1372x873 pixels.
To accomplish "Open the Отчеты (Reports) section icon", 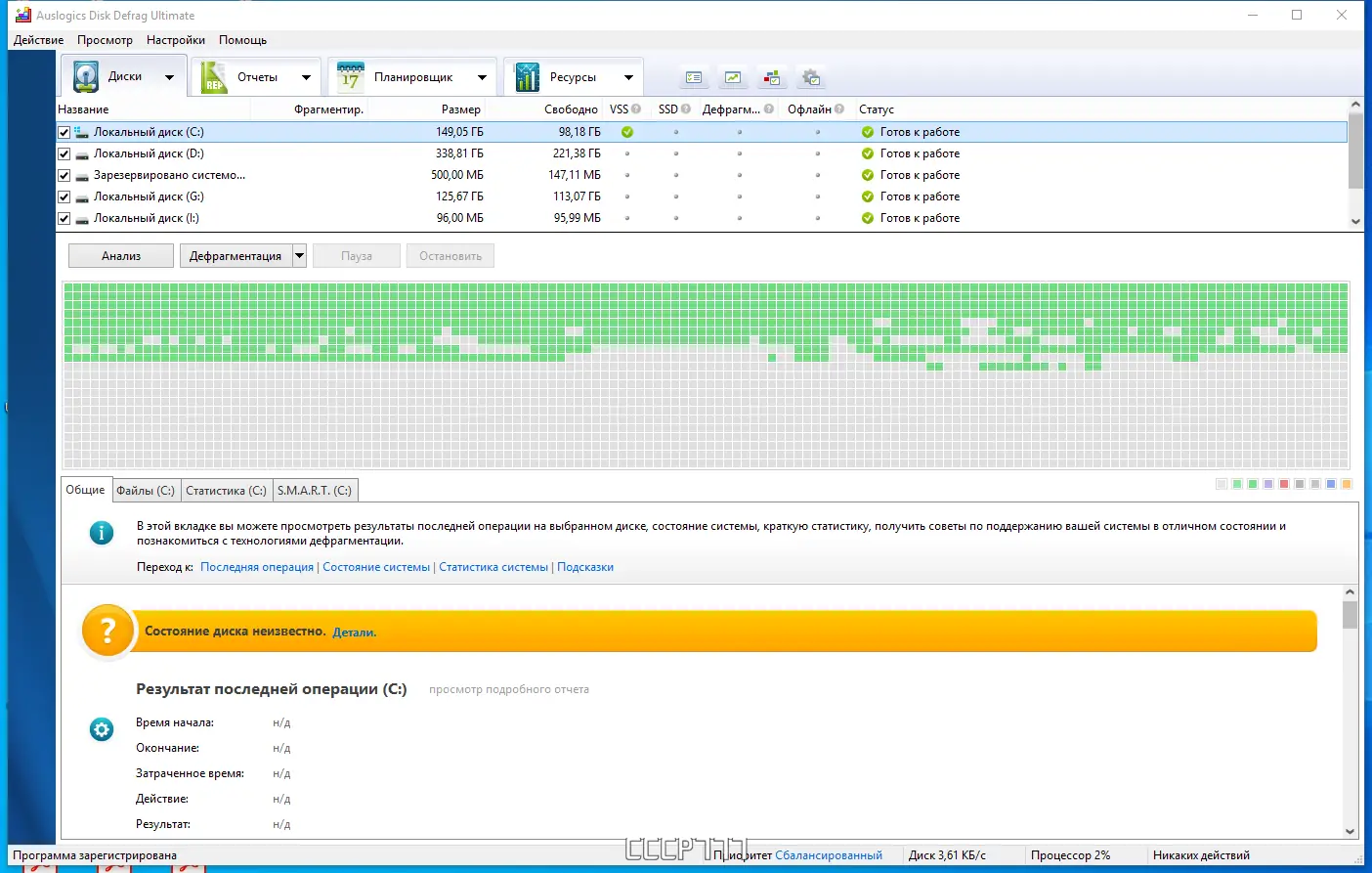I will [214, 75].
